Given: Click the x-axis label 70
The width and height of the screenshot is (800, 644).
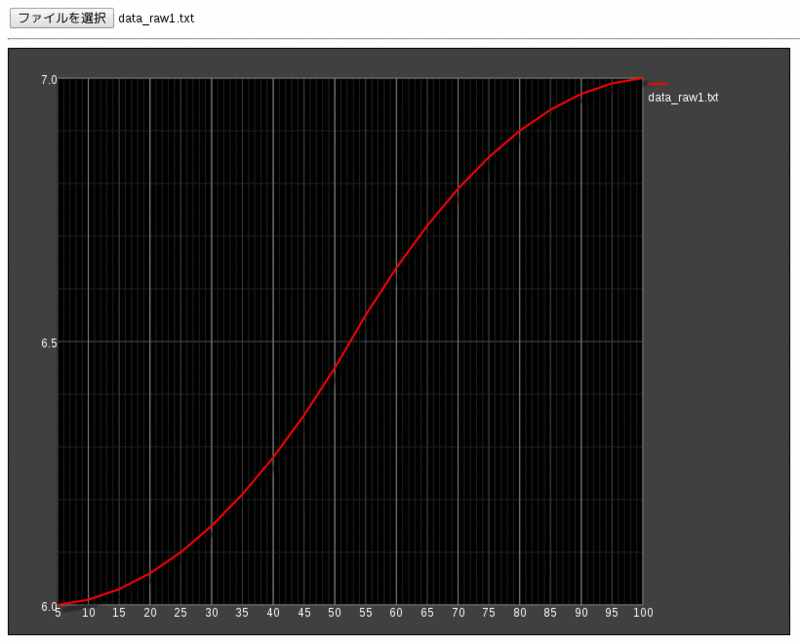Looking at the screenshot, I should pyautogui.click(x=459, y=612).
